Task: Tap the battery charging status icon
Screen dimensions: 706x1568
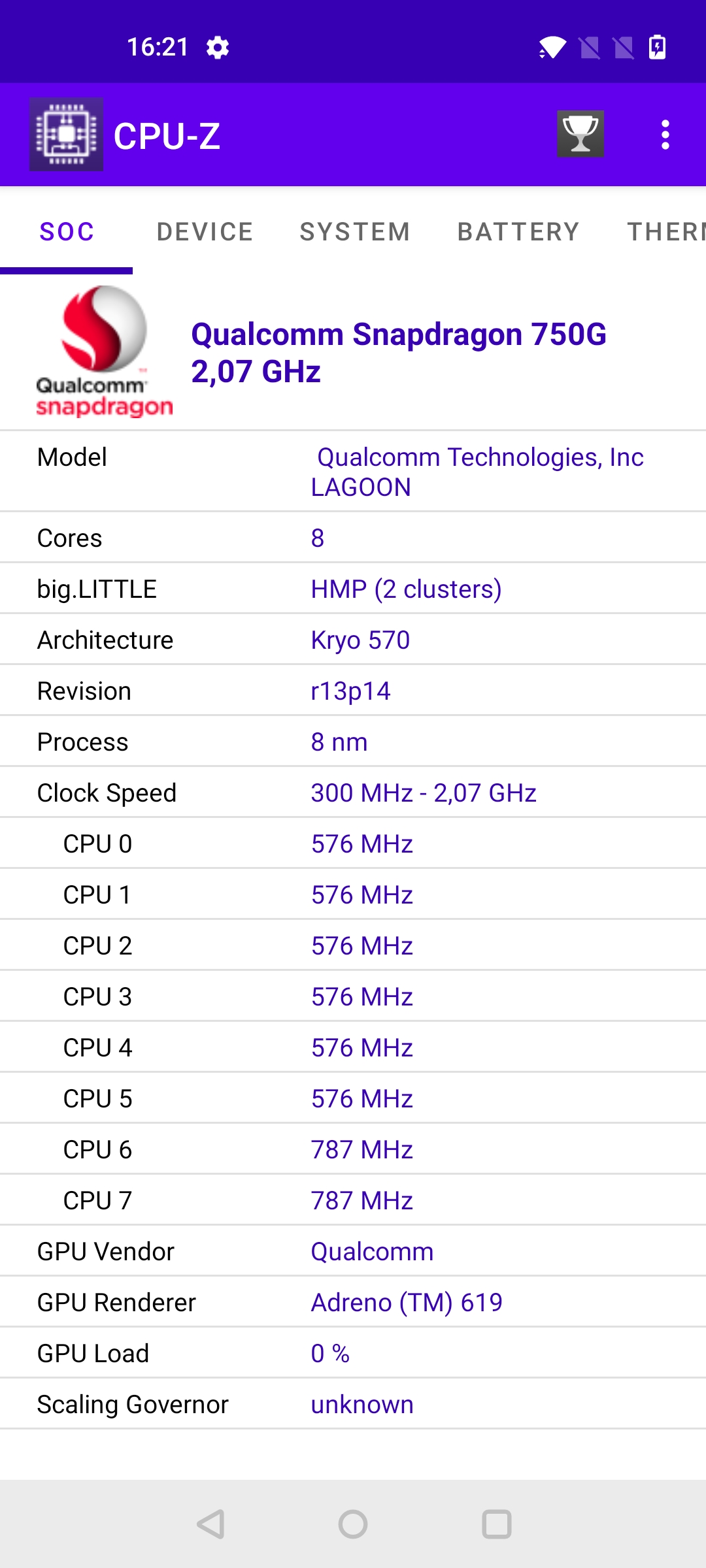Action: coord(657,47)
